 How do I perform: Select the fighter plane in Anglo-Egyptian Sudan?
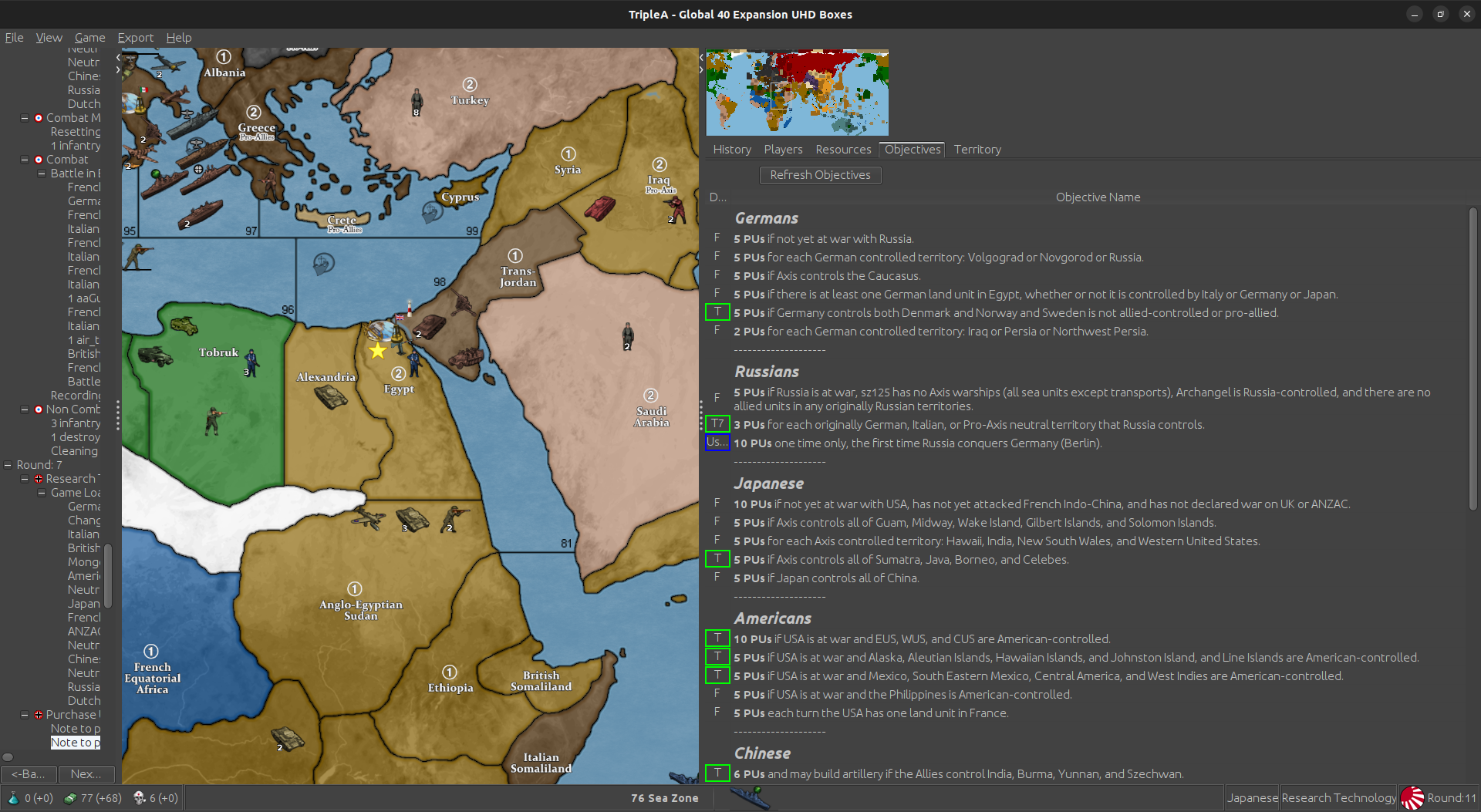point(367,517)
